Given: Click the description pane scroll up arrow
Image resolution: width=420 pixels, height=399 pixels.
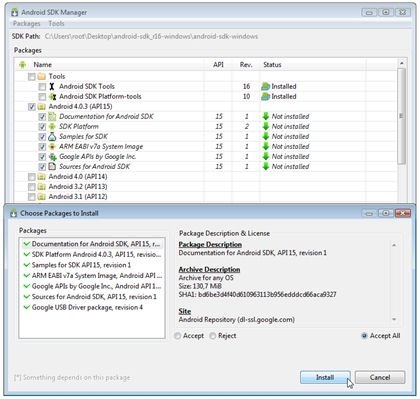Looking at the screenshot, I should pos(394,245).
